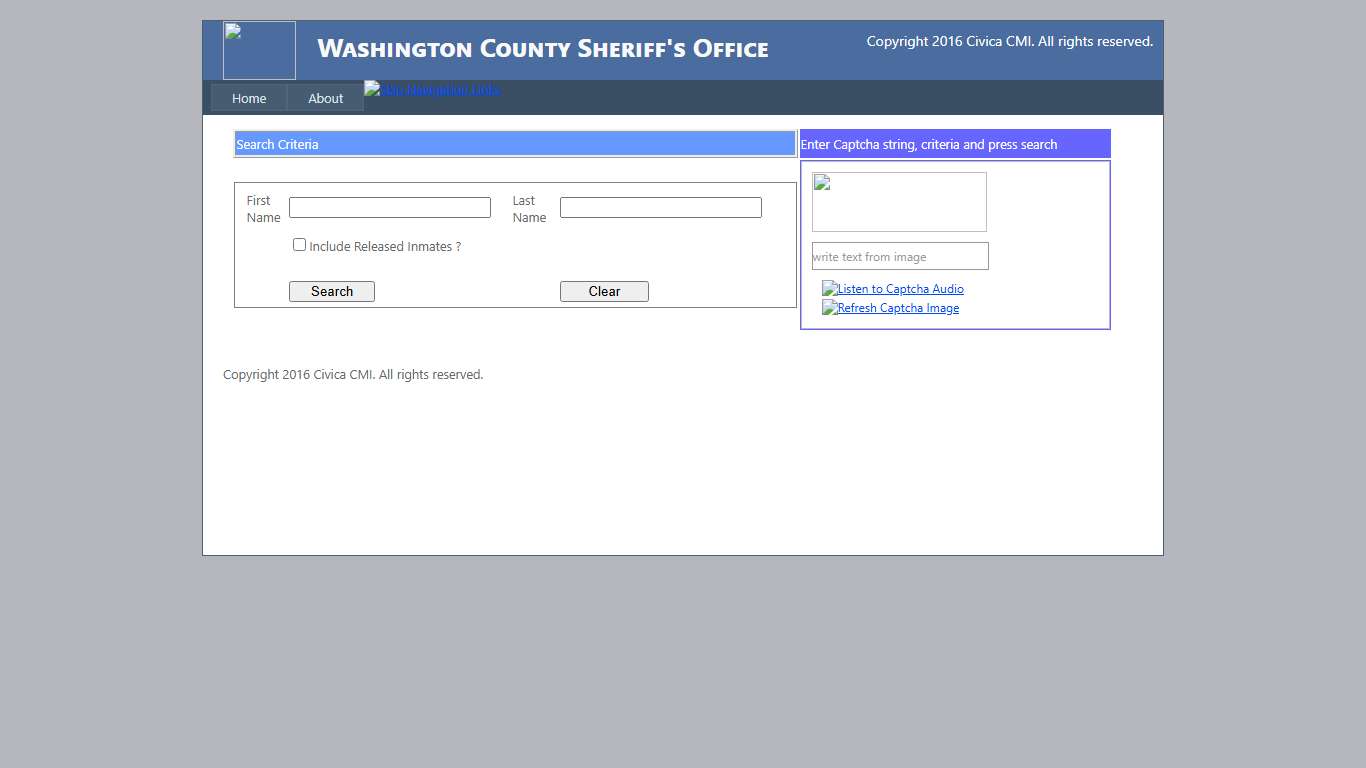Select the write text from image field

[x=899, y=256]
